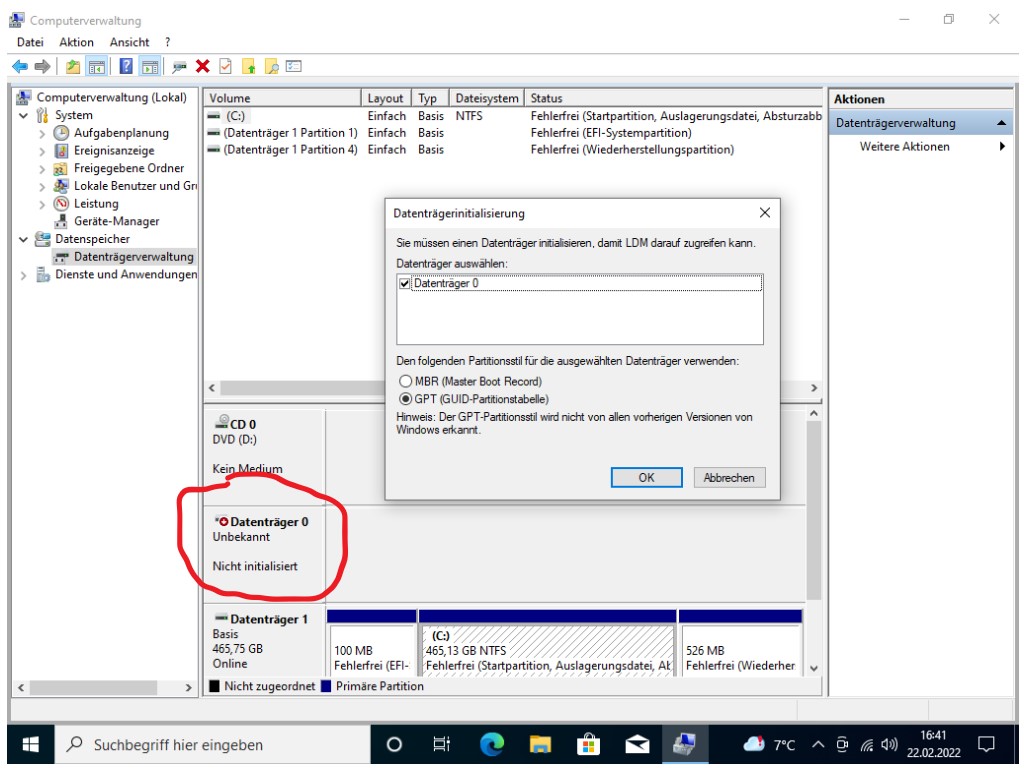Click Computerverwaltung taskbar icon
The image size is (1024, 768).
(x=684, y=744)
